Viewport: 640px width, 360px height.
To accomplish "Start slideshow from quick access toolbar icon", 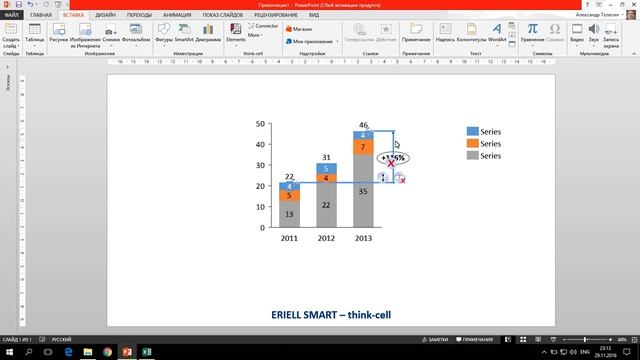I will (x=58, y=4).
